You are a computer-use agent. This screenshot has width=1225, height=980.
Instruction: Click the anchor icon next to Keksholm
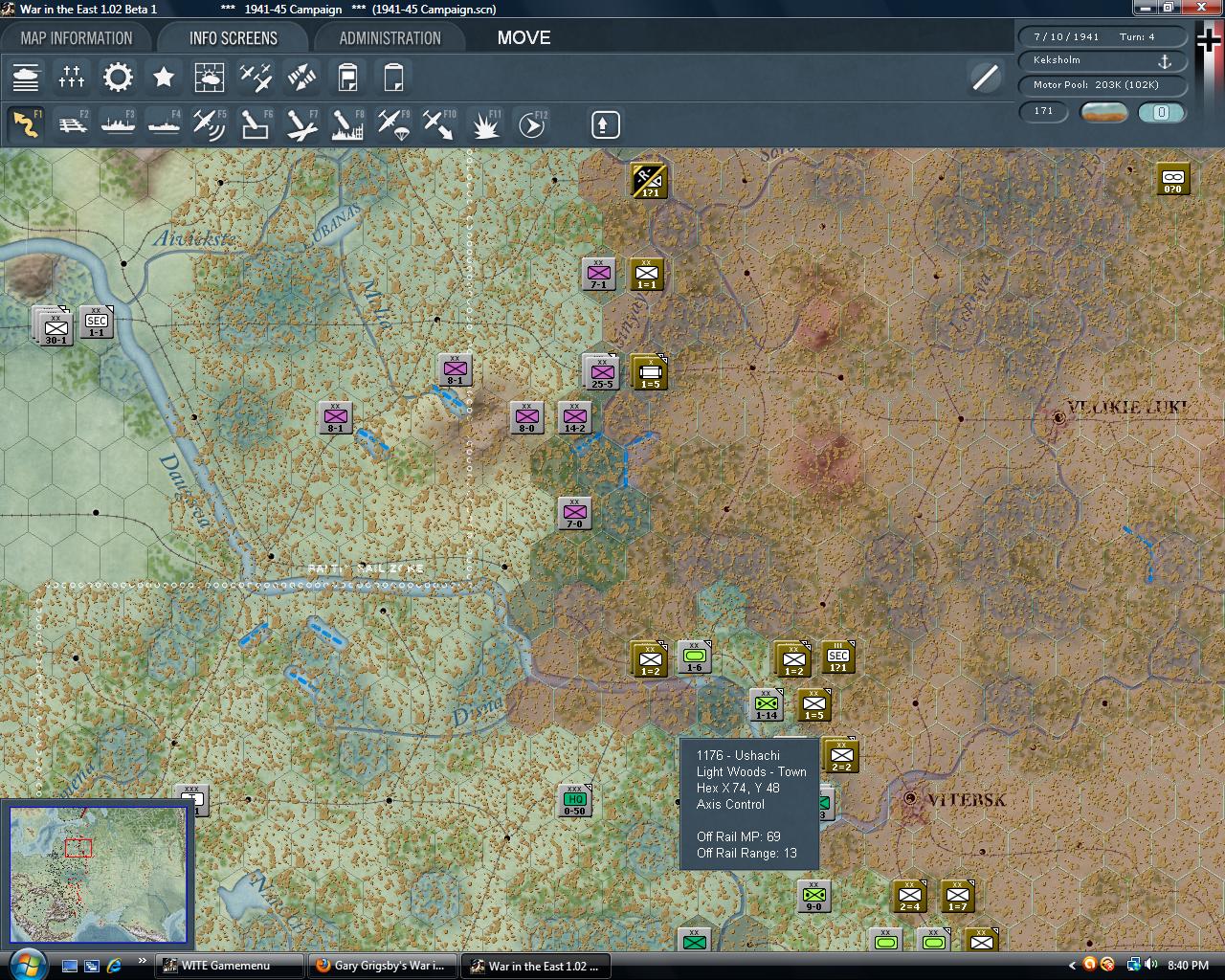click(x=1165, y=60)
